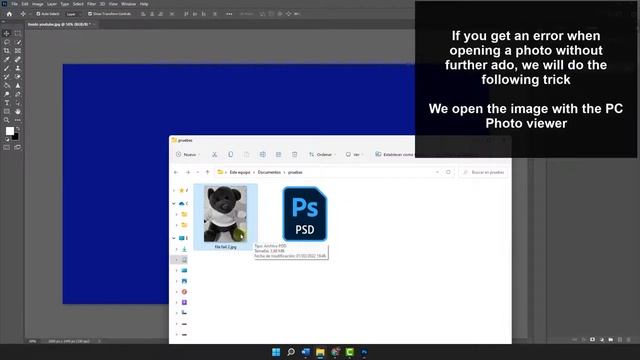Image resolution: width=640 pixels, height=360 pixels.
Task: Open the Filter menu in Photoshop
Action: click(91, 4)
